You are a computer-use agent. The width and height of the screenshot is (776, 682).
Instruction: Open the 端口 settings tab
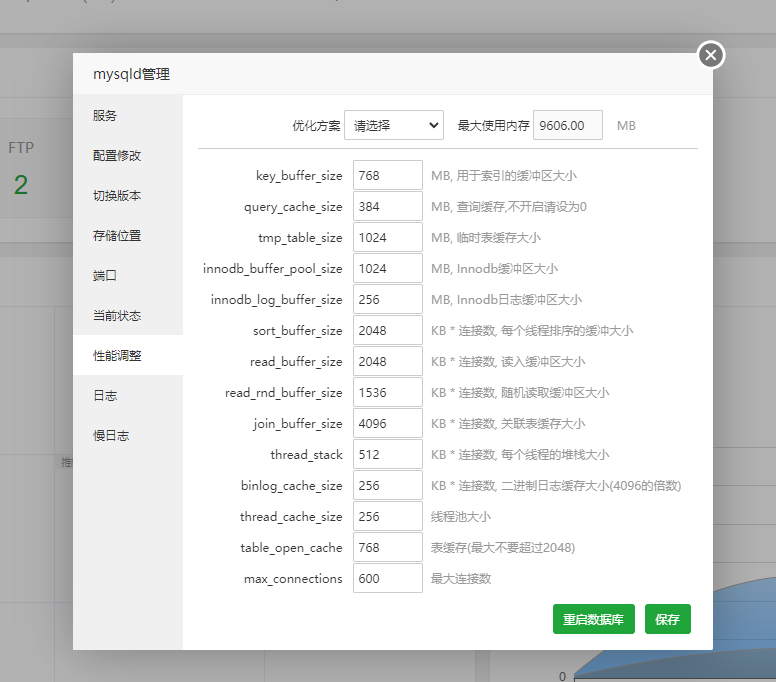click(105, 276)
